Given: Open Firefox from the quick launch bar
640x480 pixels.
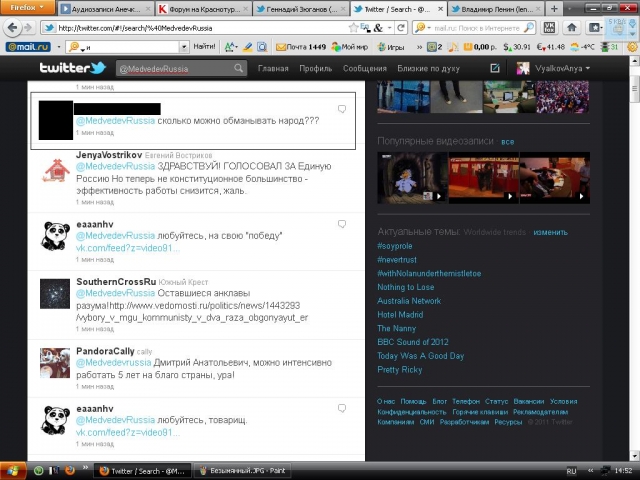Looking at the screenshot, I should 70,471.
